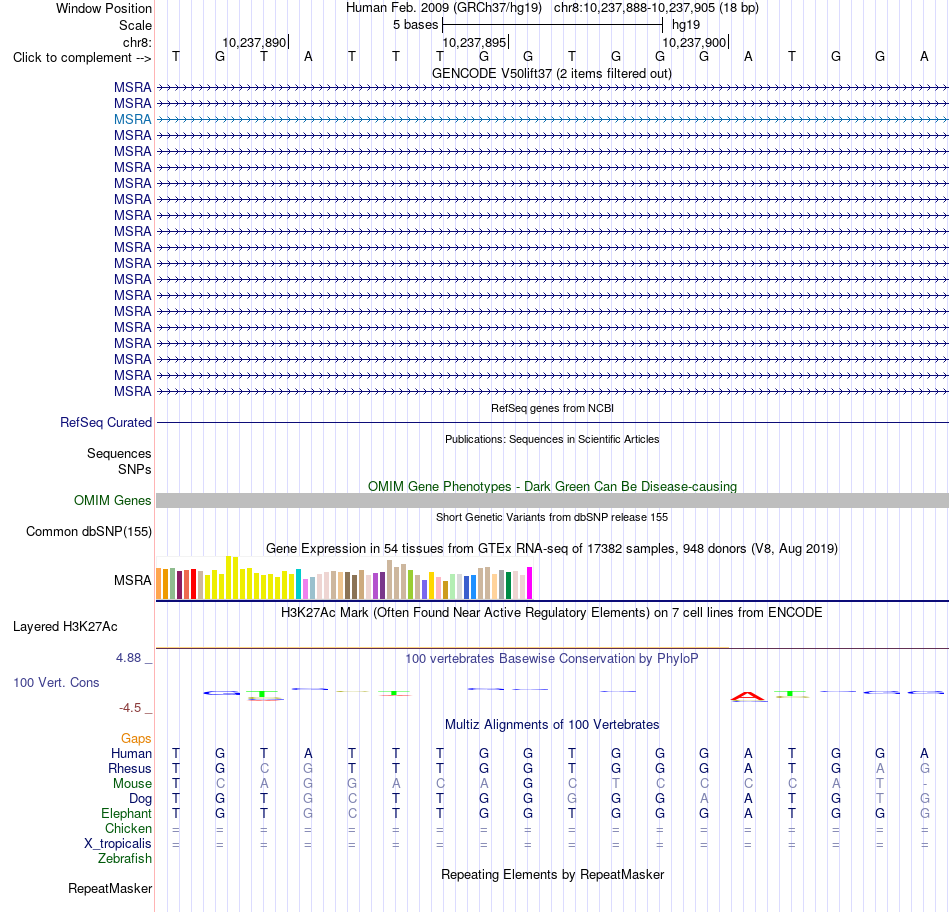The image size is (950, 912).
Task: Select the Human alignment row label
Action: (x=131, y=753)
